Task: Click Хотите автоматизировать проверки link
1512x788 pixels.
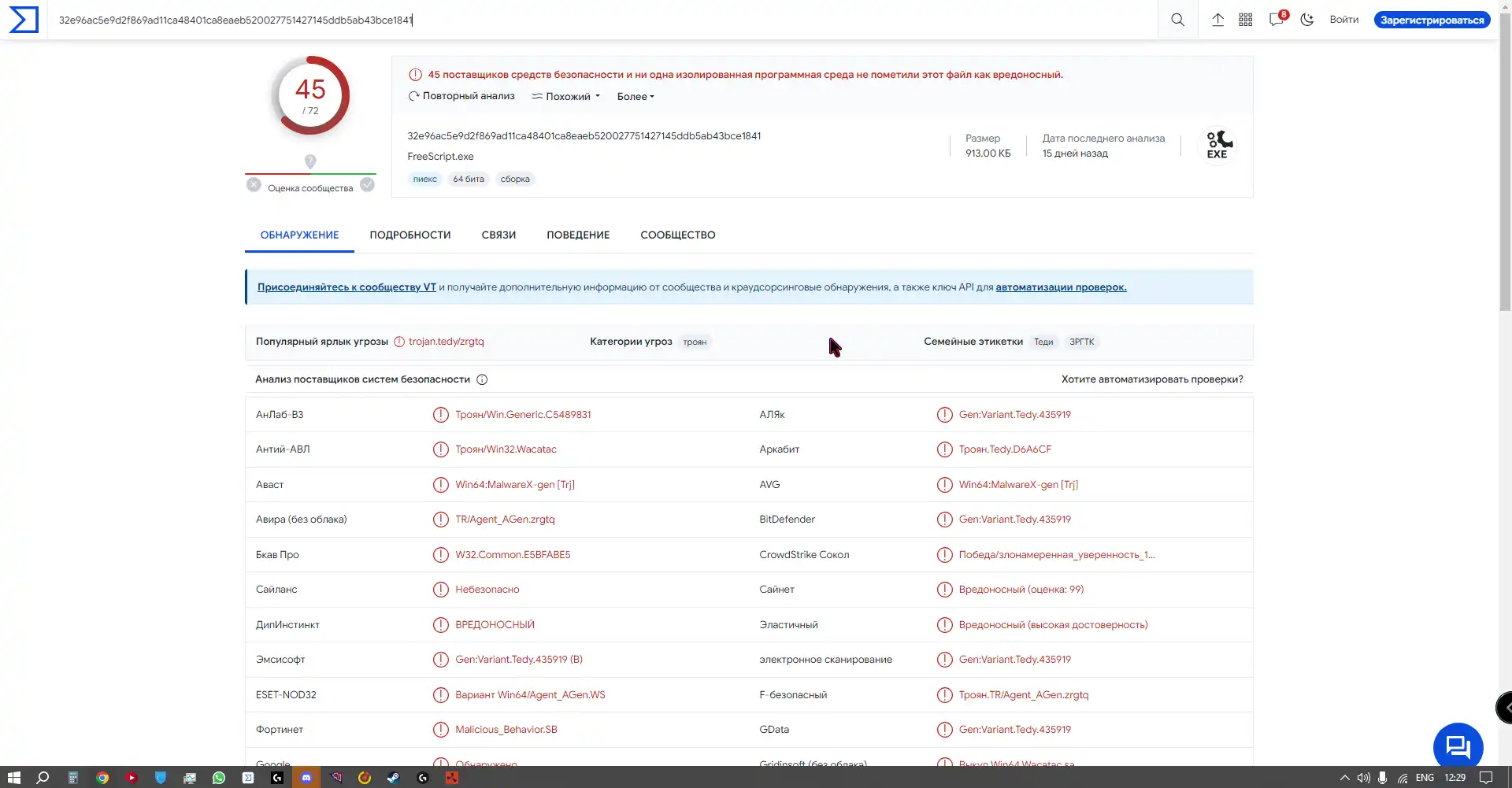Action: point(1152,379)
